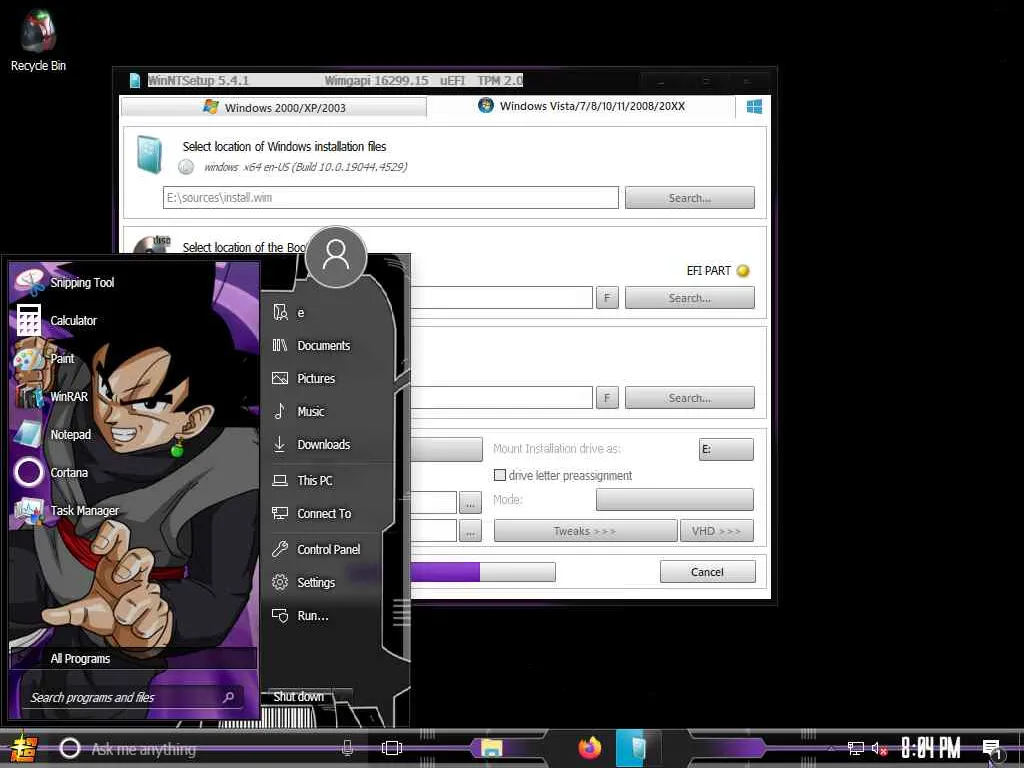This screenshot has height=768, width=1024.
Task: Open the Action Center notifications icon
Action: 991,748
